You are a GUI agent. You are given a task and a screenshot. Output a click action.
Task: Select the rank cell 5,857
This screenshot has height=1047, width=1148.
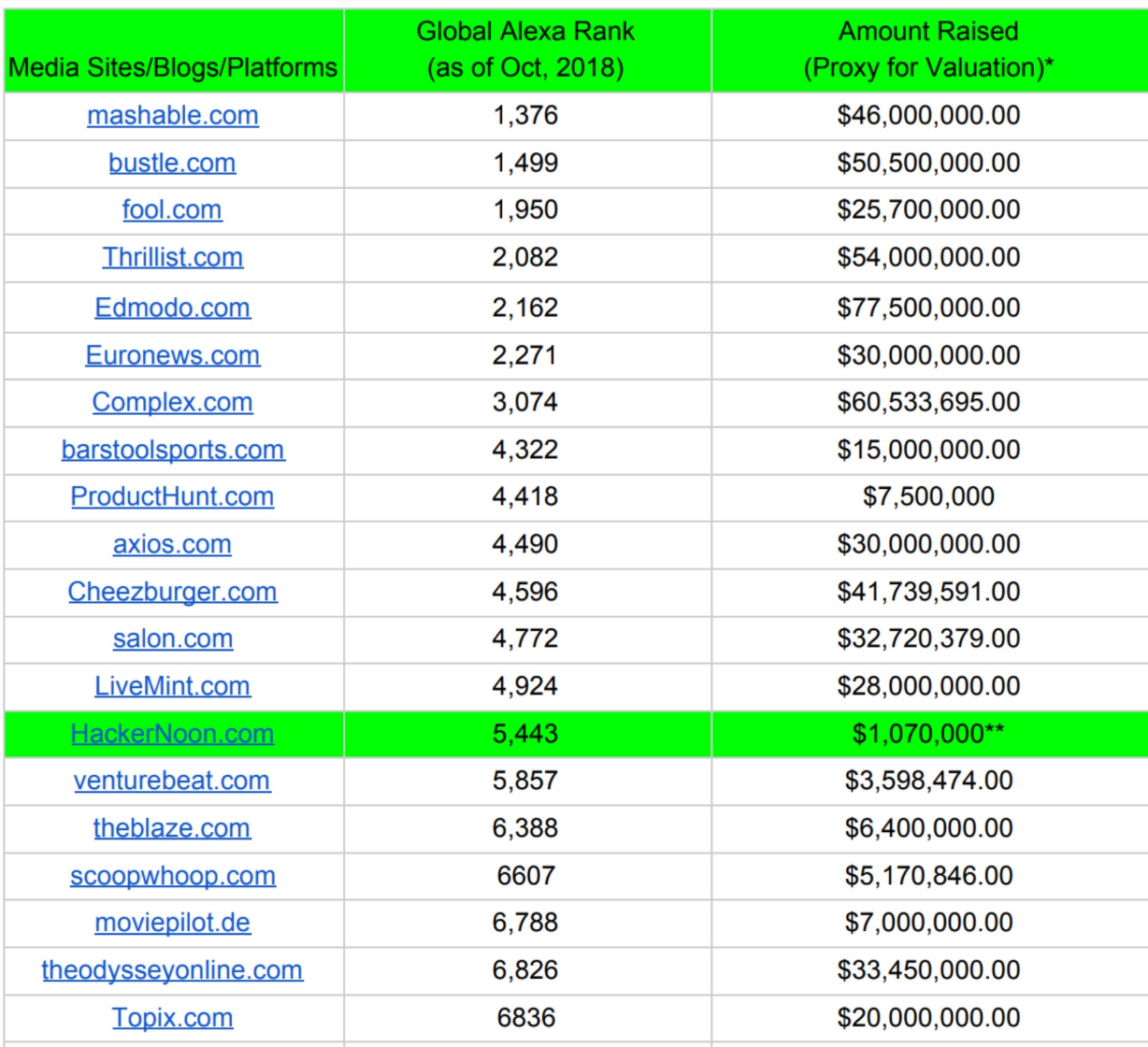click(527, 781)
